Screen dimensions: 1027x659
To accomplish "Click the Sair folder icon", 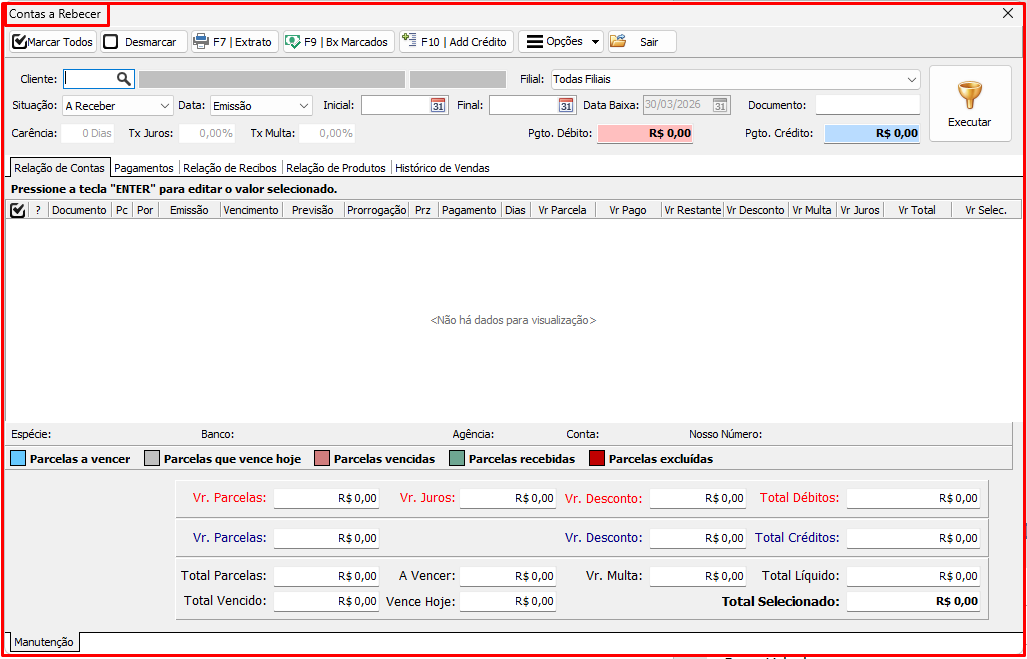I will (618, 42).
